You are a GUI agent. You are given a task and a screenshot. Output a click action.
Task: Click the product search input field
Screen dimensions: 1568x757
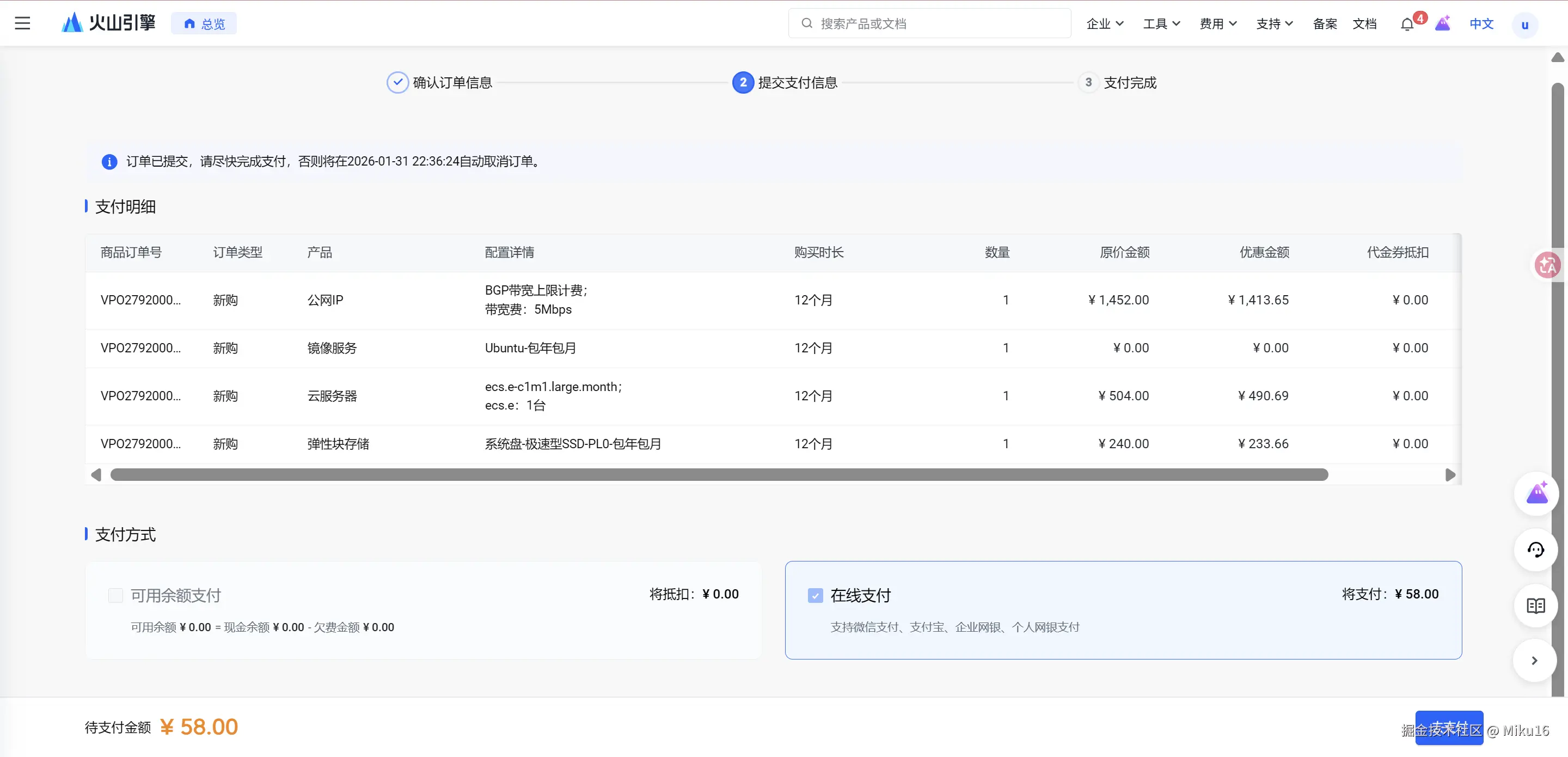point(929,24)
